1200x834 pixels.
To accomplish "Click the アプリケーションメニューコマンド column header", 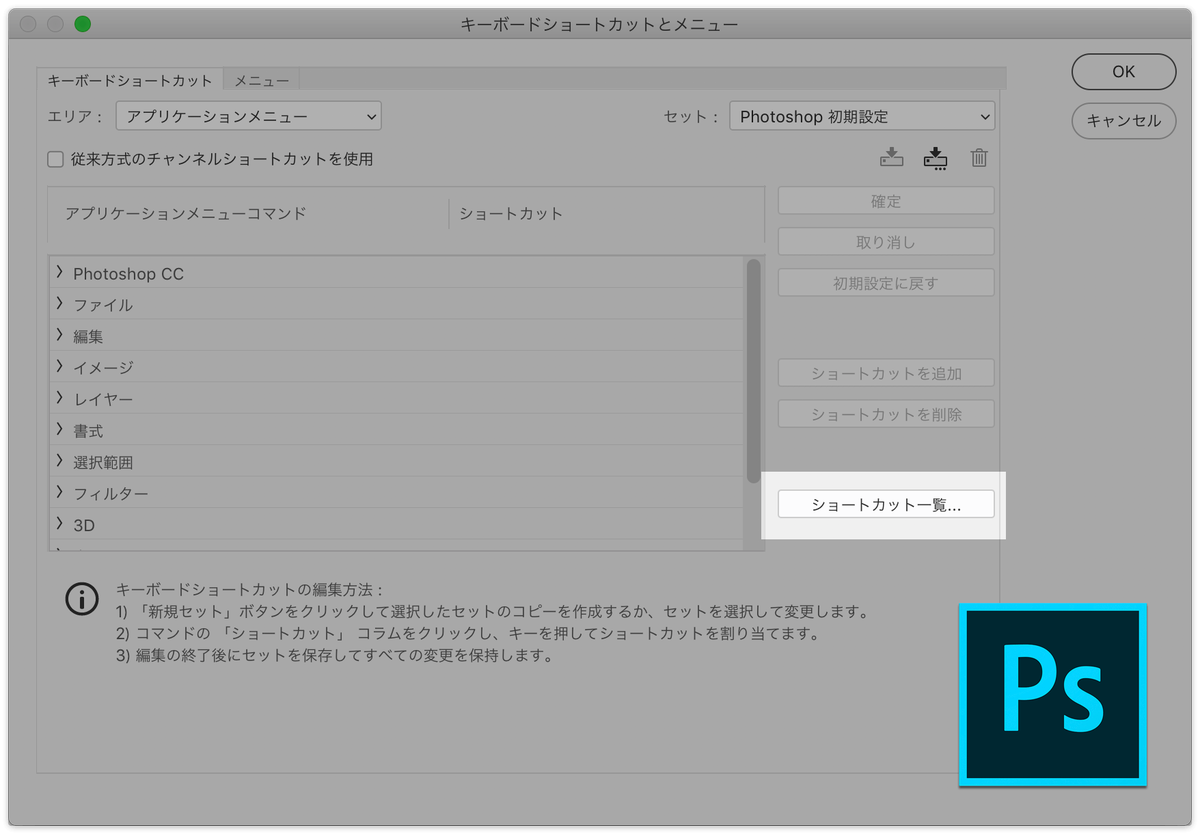I will pos(185,213).
